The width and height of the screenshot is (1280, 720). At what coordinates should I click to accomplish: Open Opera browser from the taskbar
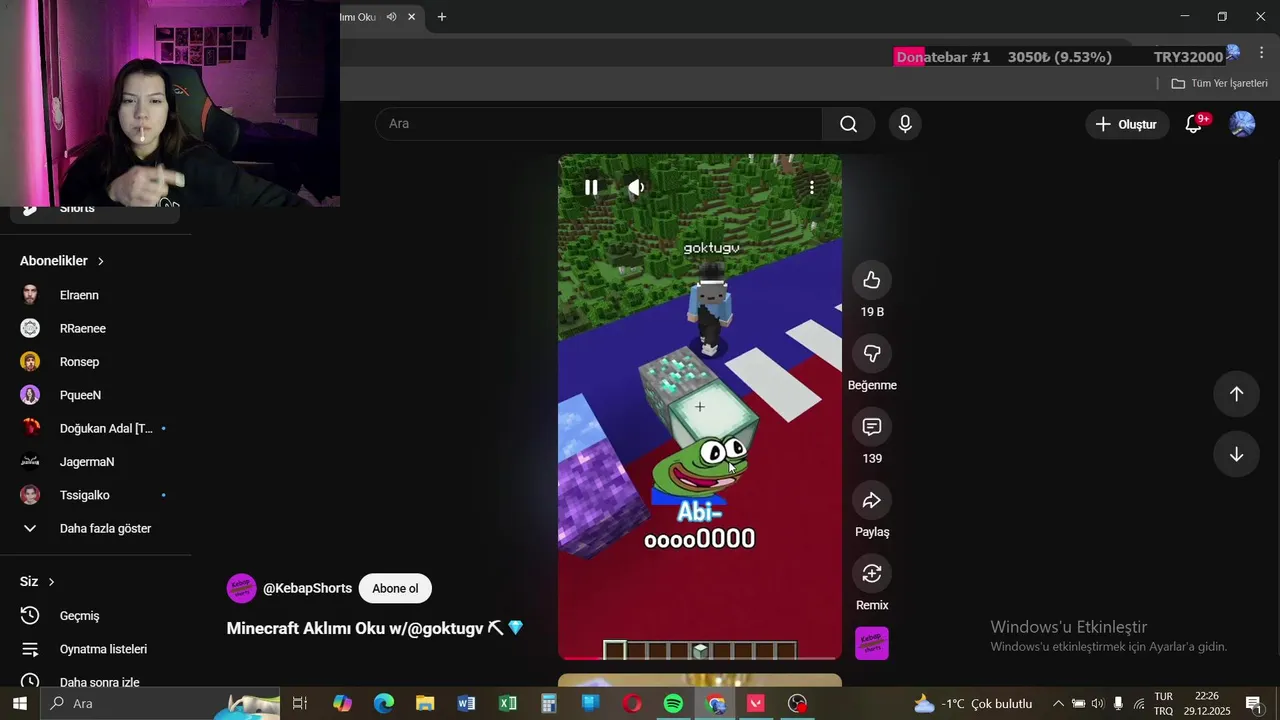[632, 703]
